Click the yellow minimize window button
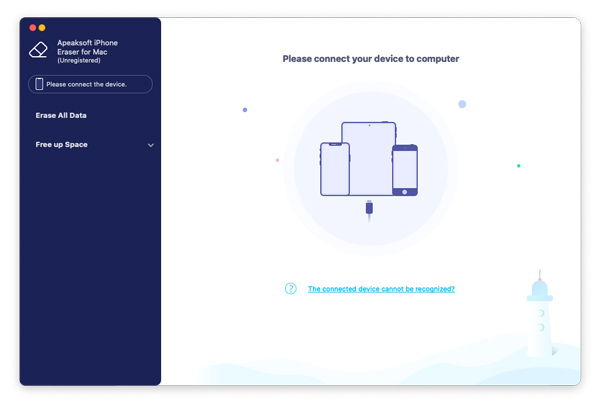Image resolution: width=600 pixels, height=407 pixels. pyautogui.click(x=42, y=28)
